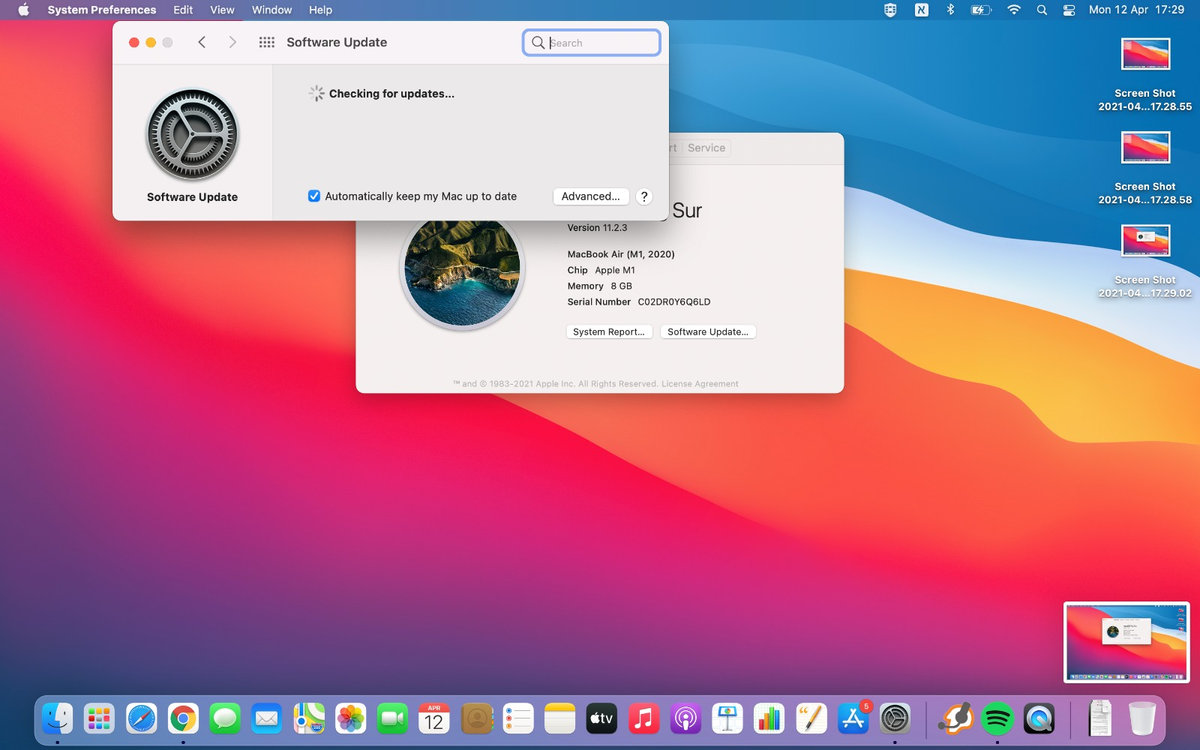Image resolution: width=1200 pixels, height=750 pixels.
Task: Click the help question mark button in Software Update
Action: [x=644, y=196]
